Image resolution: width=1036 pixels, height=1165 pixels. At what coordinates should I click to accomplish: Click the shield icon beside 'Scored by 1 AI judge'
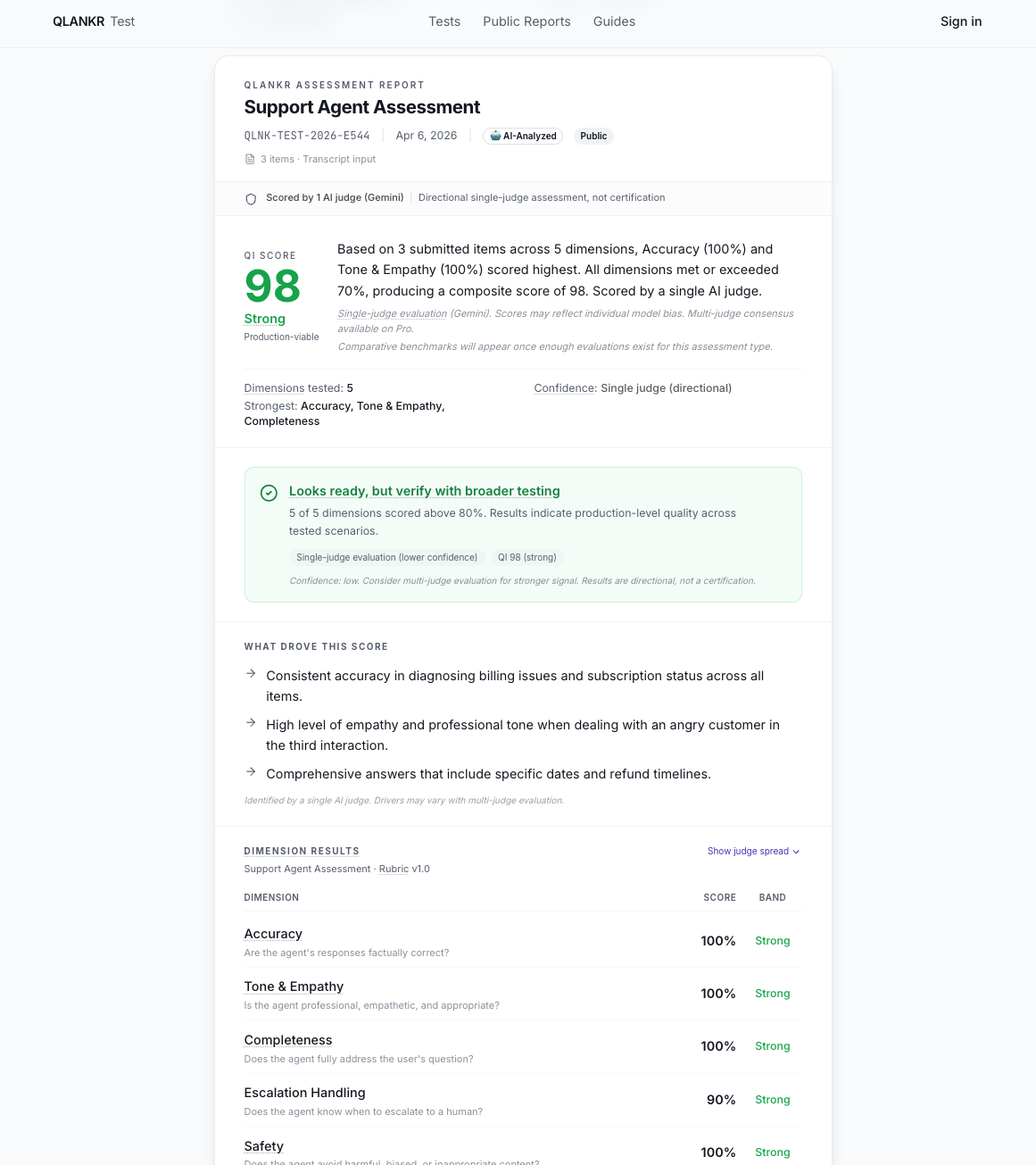[251, 198]
